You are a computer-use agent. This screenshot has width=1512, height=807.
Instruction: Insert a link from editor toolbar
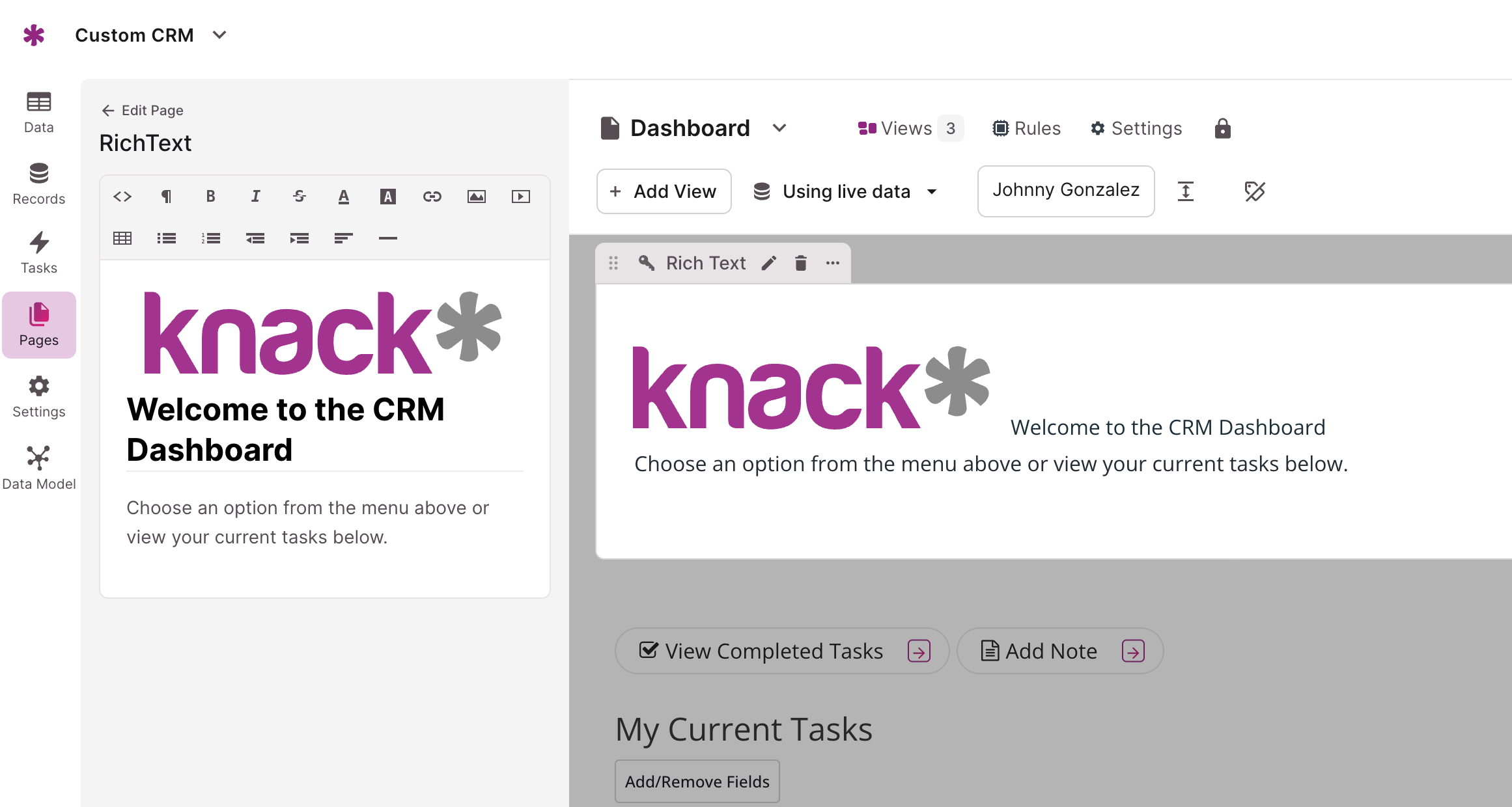click(x=432, y=197)
